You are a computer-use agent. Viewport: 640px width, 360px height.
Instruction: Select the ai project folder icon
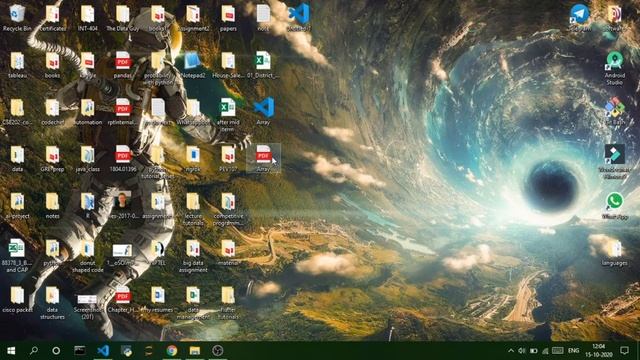(x=17, y=206)
